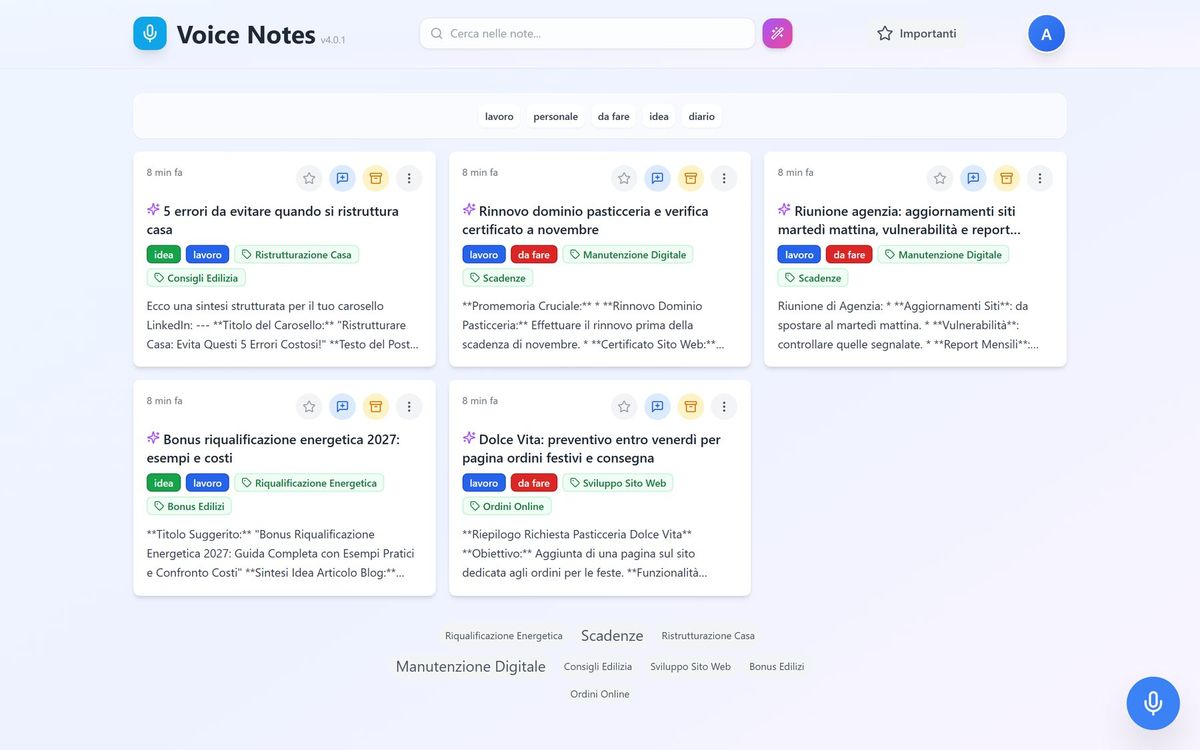Select 'Riqualificazione Energetica' in bottom tag cloud
Image resolution: width=1200 pixels, height=750 pixels.
(504, 636)
